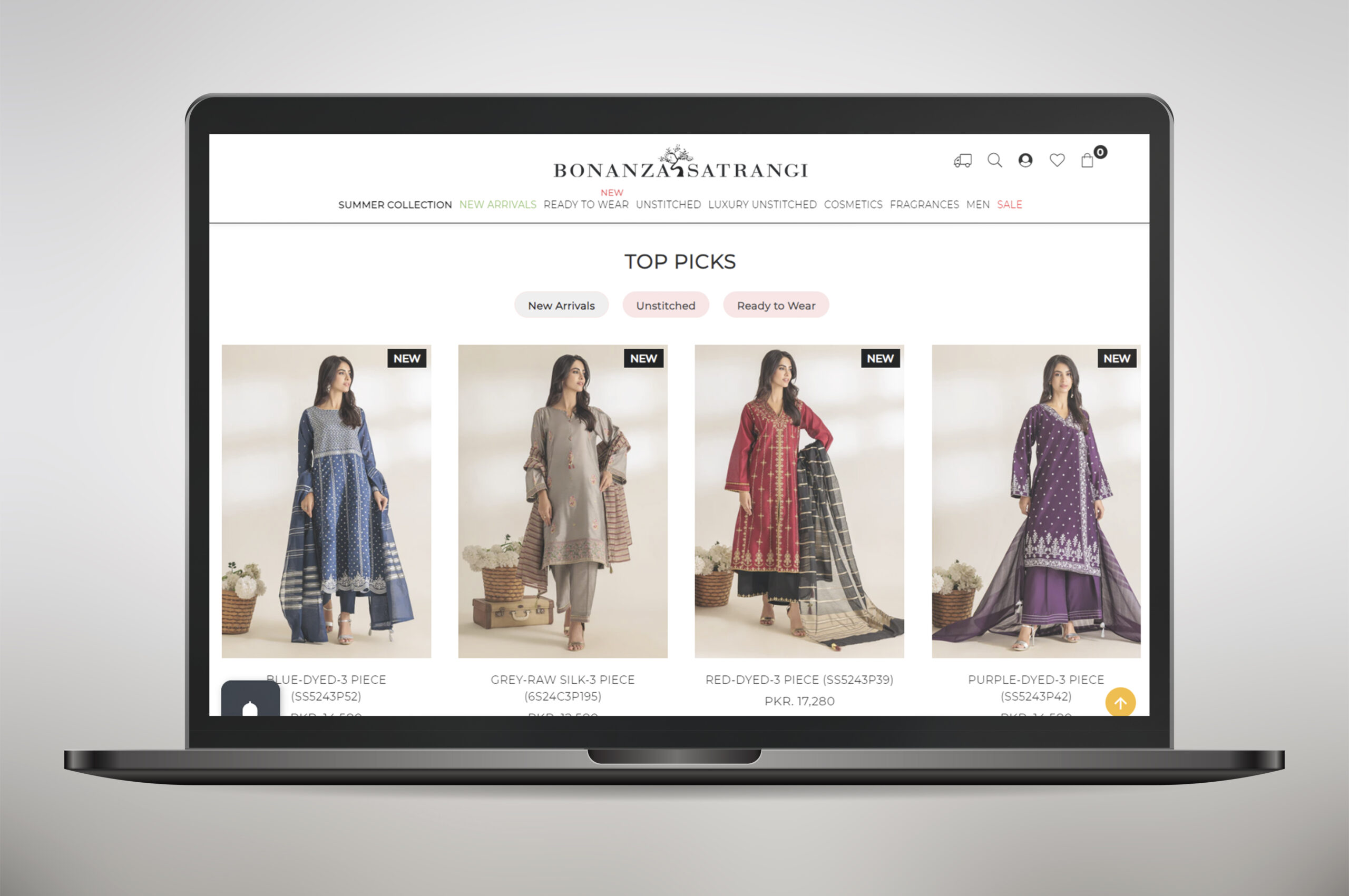Screen dimensions: 1349x896
Task: Open the Red-Dyed-3 Piece product title
Action: coord(799,680)
